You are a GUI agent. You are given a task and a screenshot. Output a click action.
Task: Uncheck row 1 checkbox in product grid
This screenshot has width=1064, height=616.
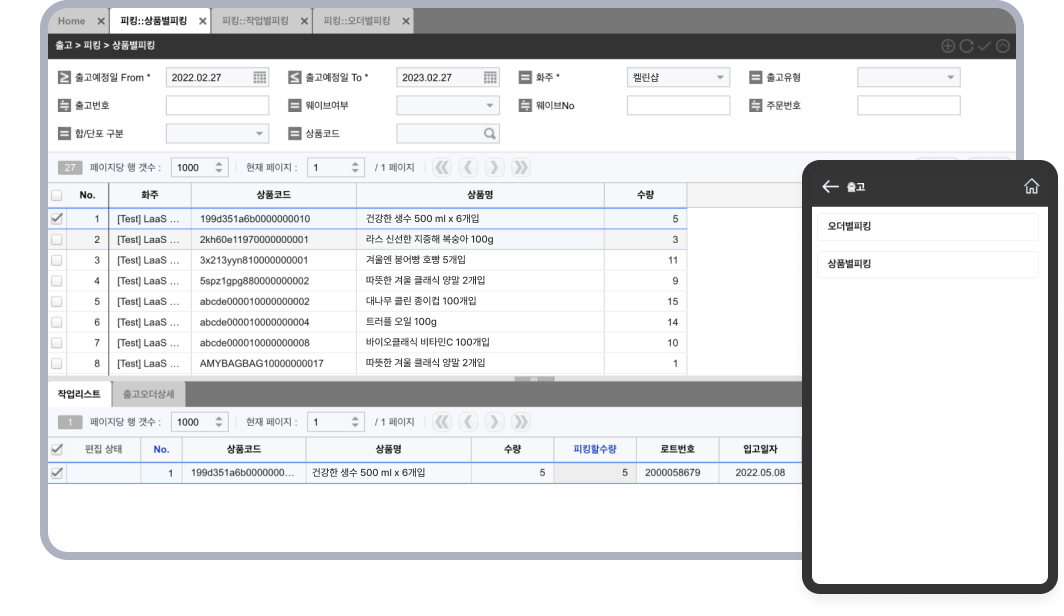[x=57, y=218]
